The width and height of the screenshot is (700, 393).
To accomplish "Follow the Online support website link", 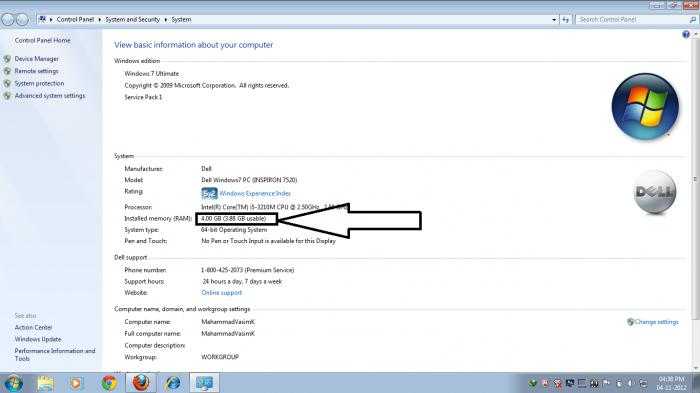I will point(221,293).
